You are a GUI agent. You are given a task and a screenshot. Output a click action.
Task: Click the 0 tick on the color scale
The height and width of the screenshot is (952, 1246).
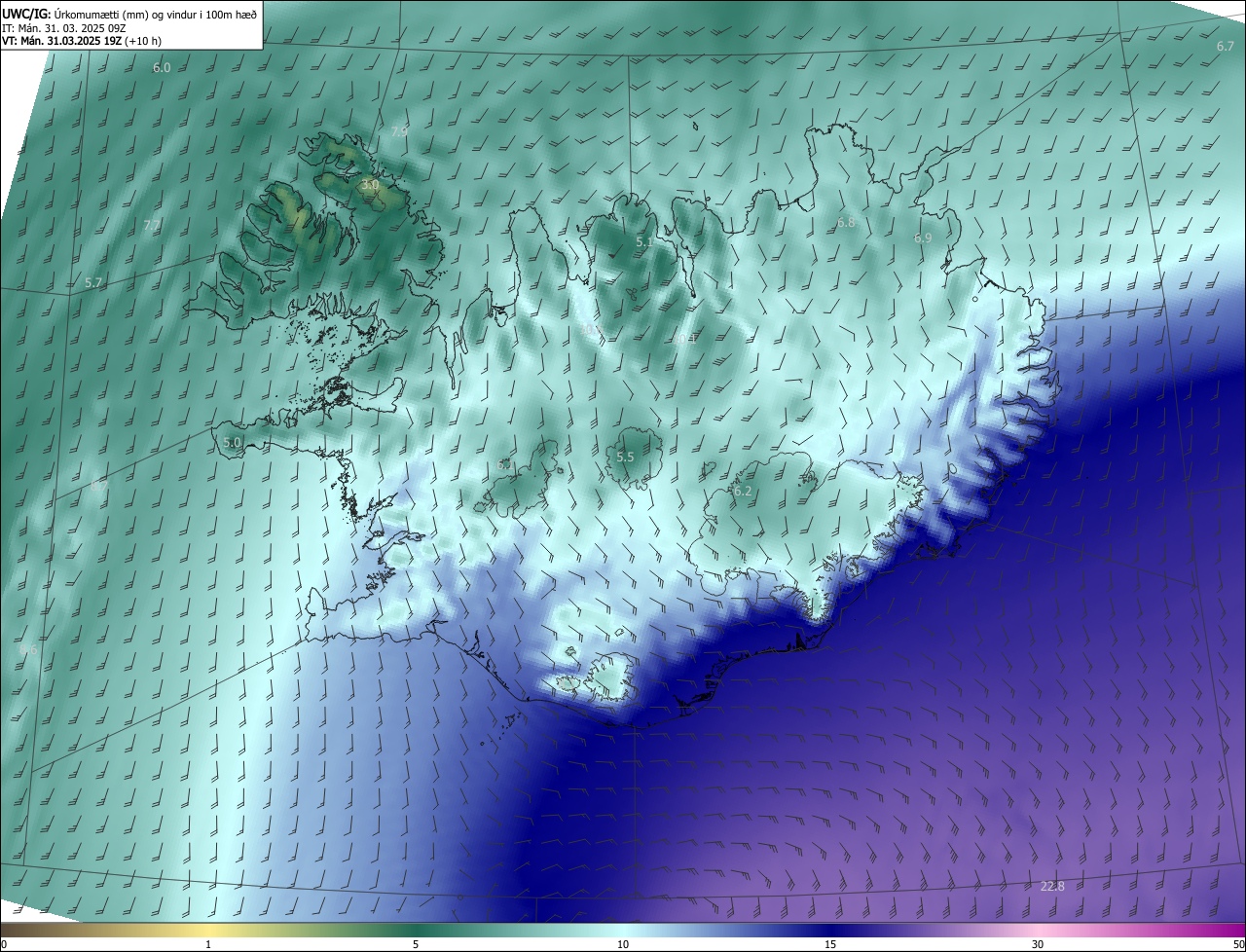[3, 945]
